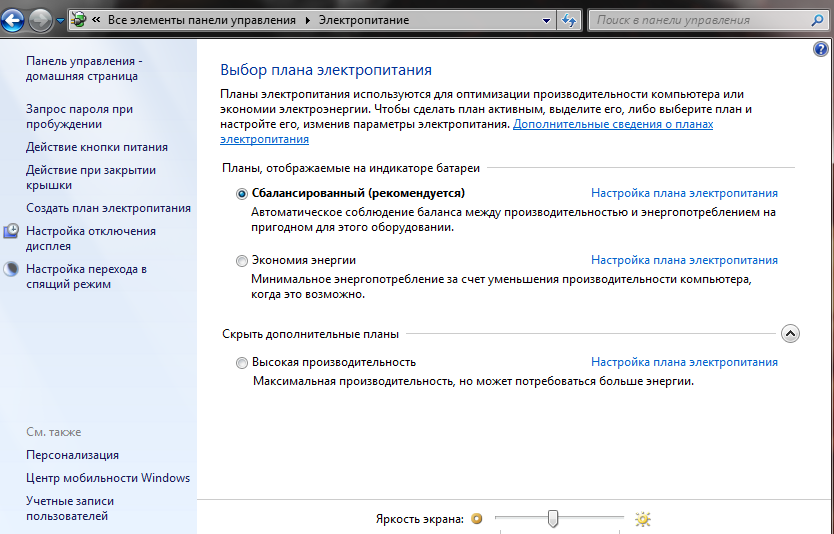Click the 'Яркость экрана:' label
The width and height of the screenshot is (834, 534).
[420, 519]
